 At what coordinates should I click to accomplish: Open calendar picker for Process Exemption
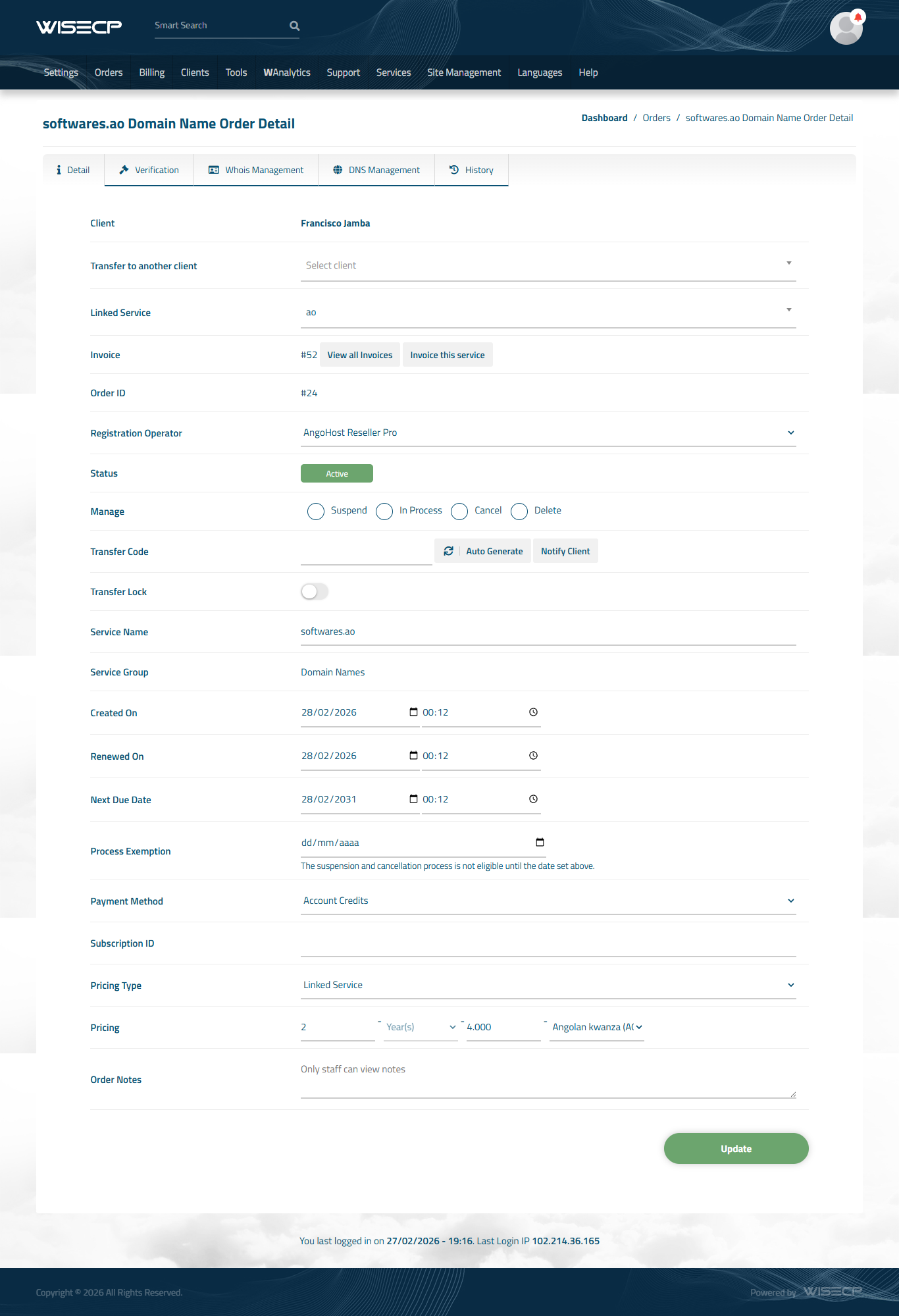pyautogui.click(x=540, y=843)
